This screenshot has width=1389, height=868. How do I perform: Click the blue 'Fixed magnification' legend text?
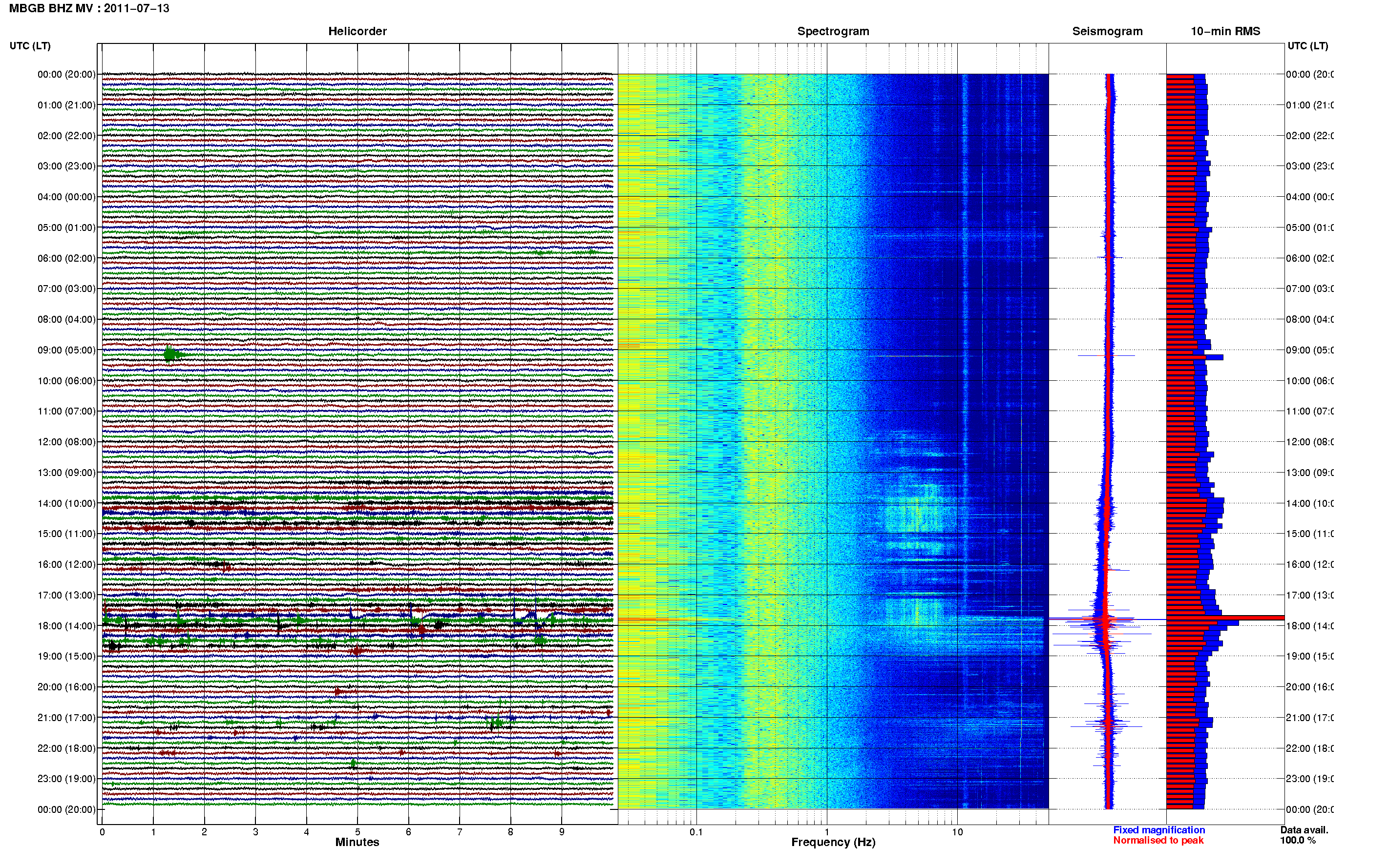point(1159,830)
